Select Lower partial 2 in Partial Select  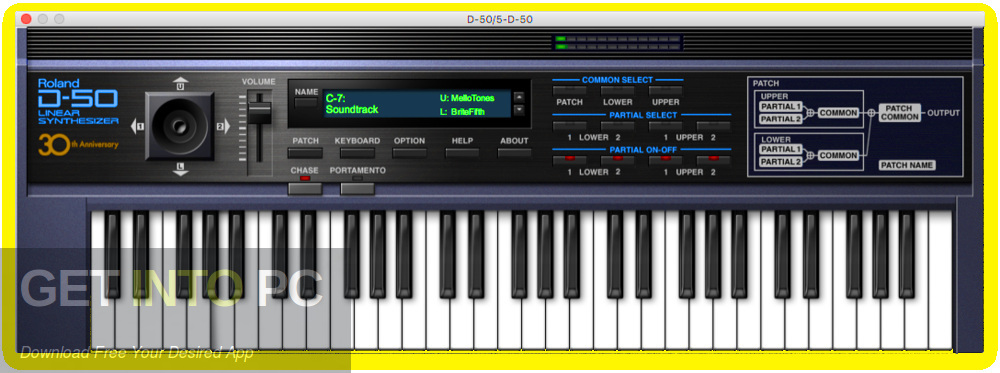tap(617, 126)
